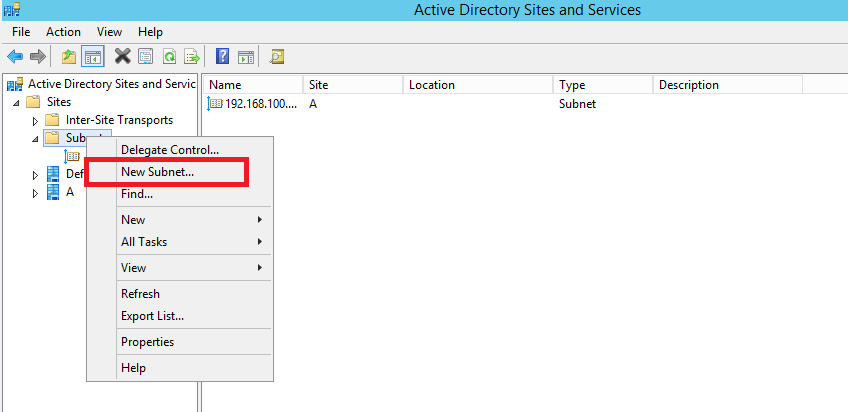
Task: Click the site A cell in list
Action: pyautogui.click(x=313, y=104)
